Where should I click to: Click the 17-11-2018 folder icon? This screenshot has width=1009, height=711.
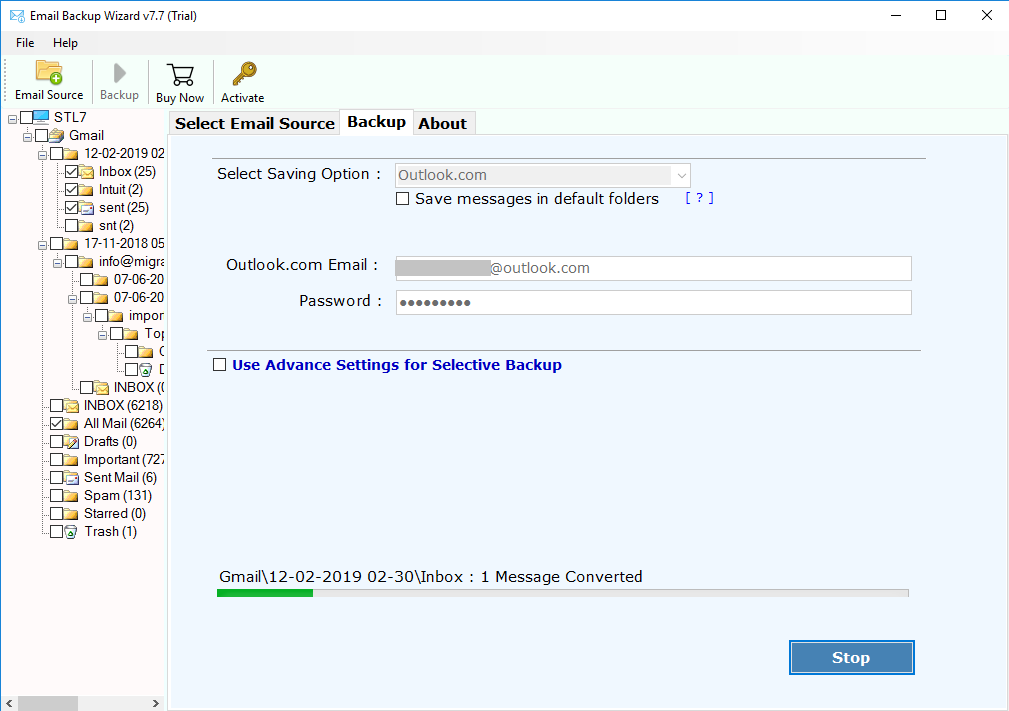[x=71, y=244]
